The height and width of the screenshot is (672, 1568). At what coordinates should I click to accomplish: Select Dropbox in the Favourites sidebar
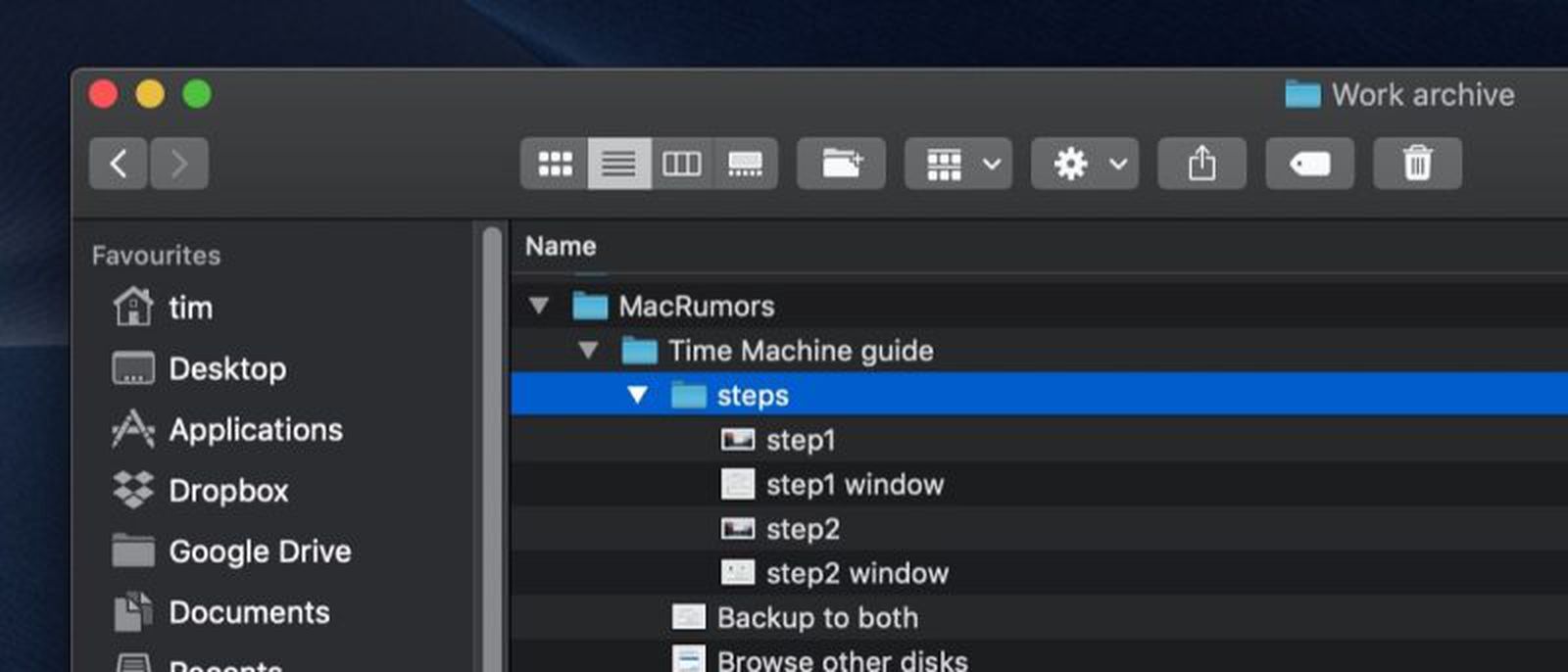(227, 491)
